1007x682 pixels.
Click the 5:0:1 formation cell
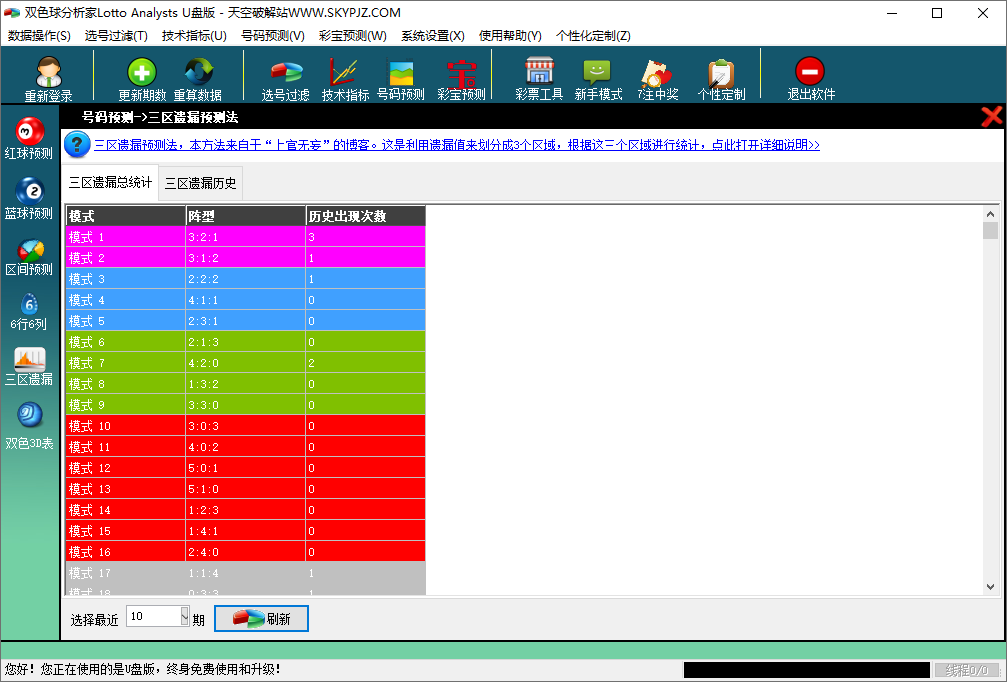tap(245, 468)
